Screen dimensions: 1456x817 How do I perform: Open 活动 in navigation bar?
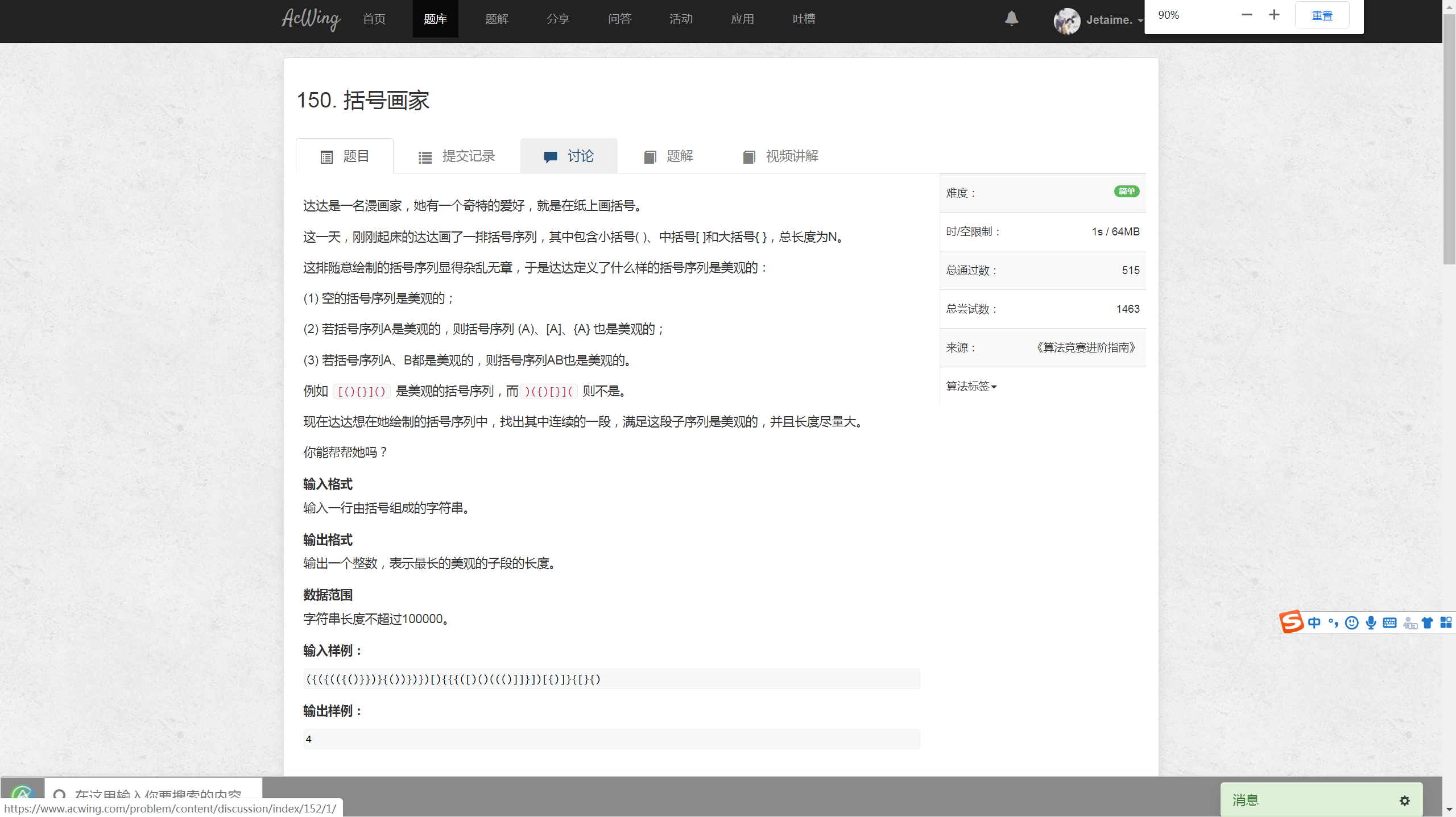pos(681,19)
